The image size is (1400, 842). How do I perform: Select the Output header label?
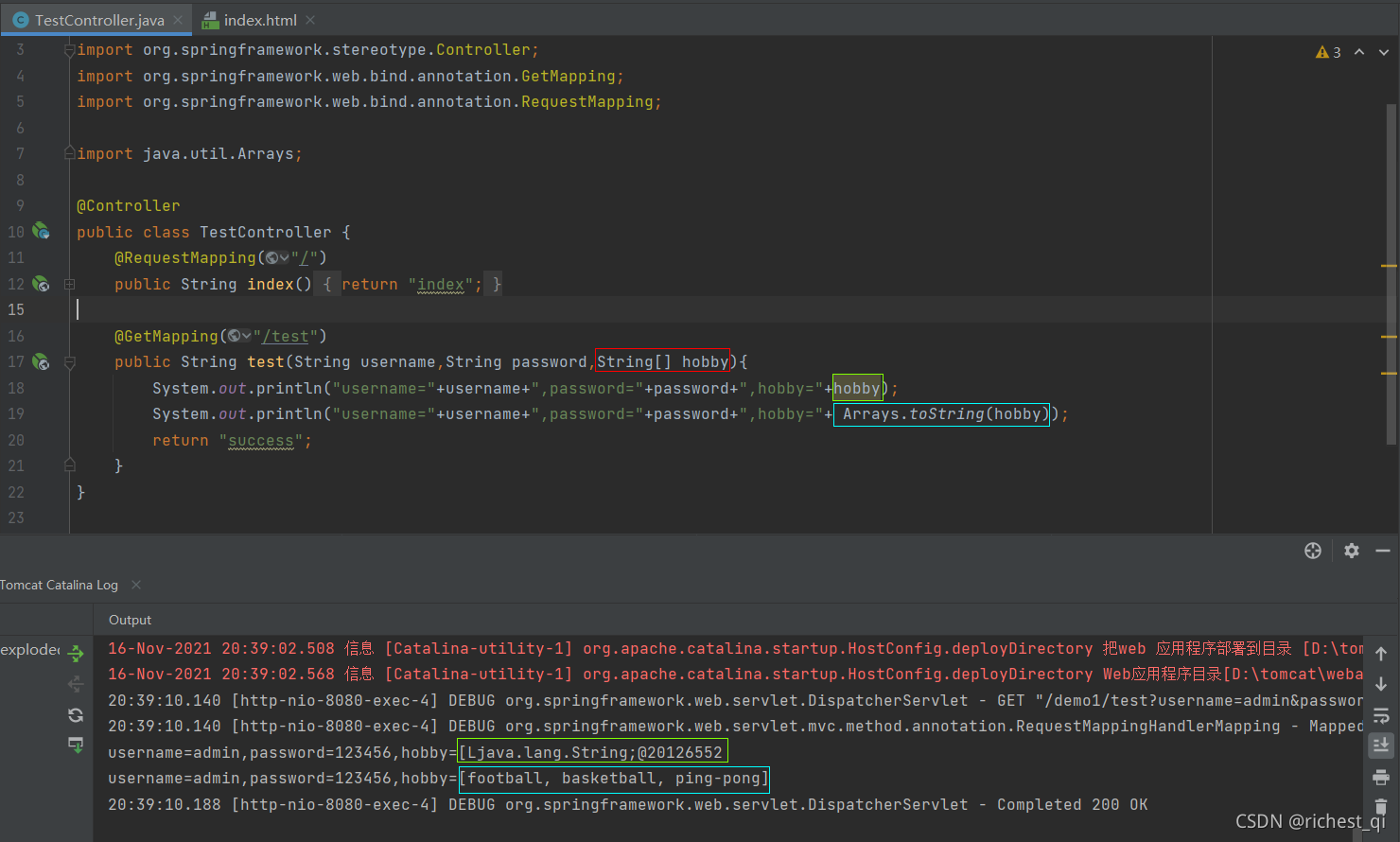(130, 620)
